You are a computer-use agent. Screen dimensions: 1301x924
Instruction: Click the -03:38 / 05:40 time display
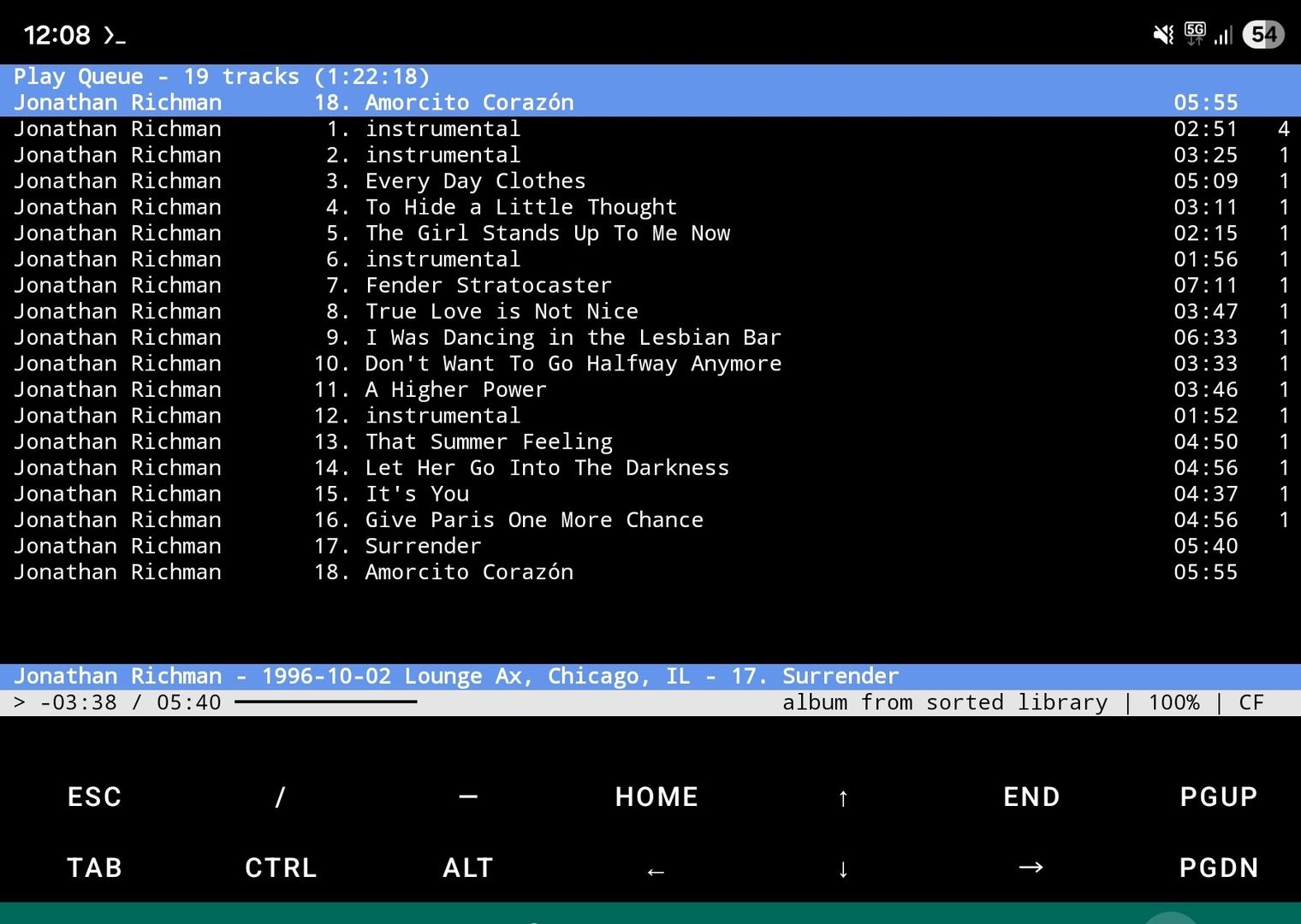tap(130, 702)
